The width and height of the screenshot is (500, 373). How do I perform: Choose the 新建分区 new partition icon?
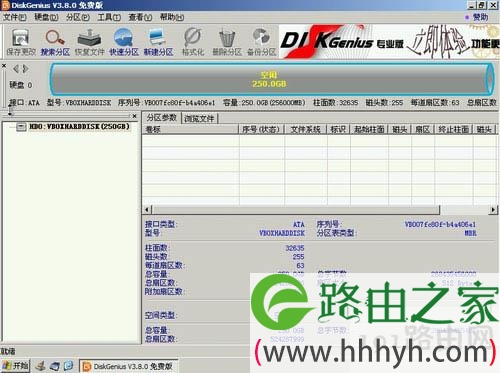[158, 42]
